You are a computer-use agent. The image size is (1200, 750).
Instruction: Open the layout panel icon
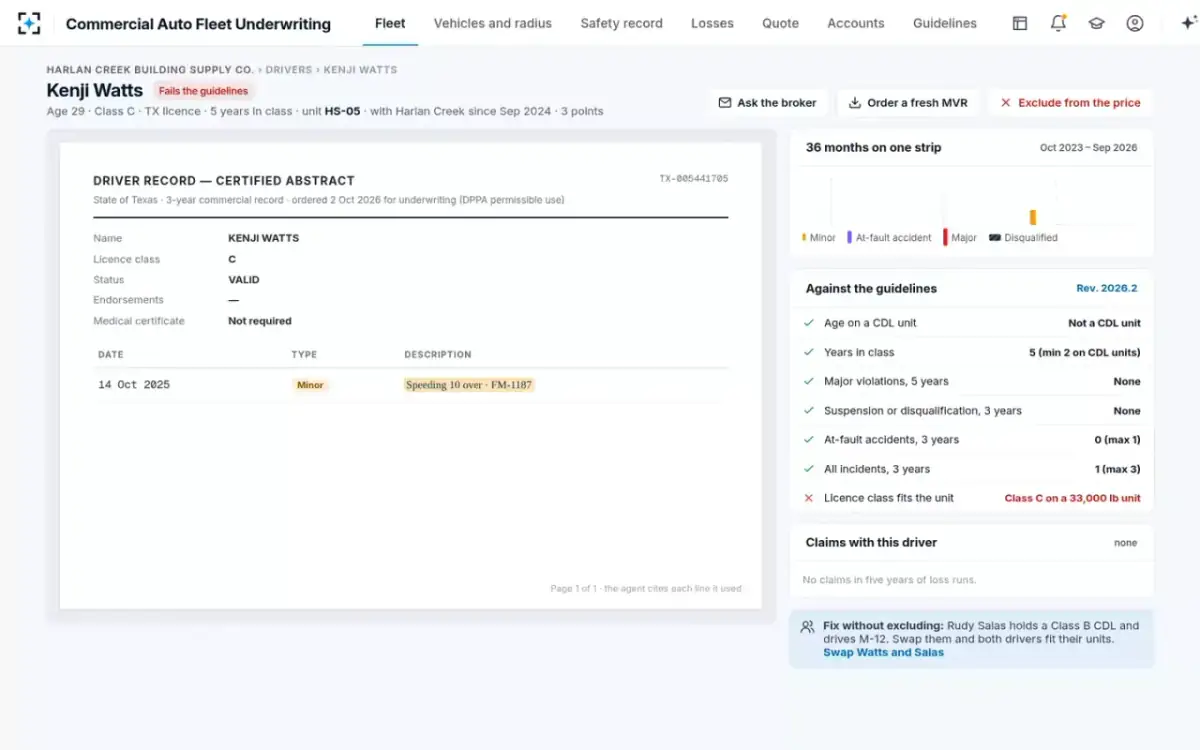(1020, 23)
